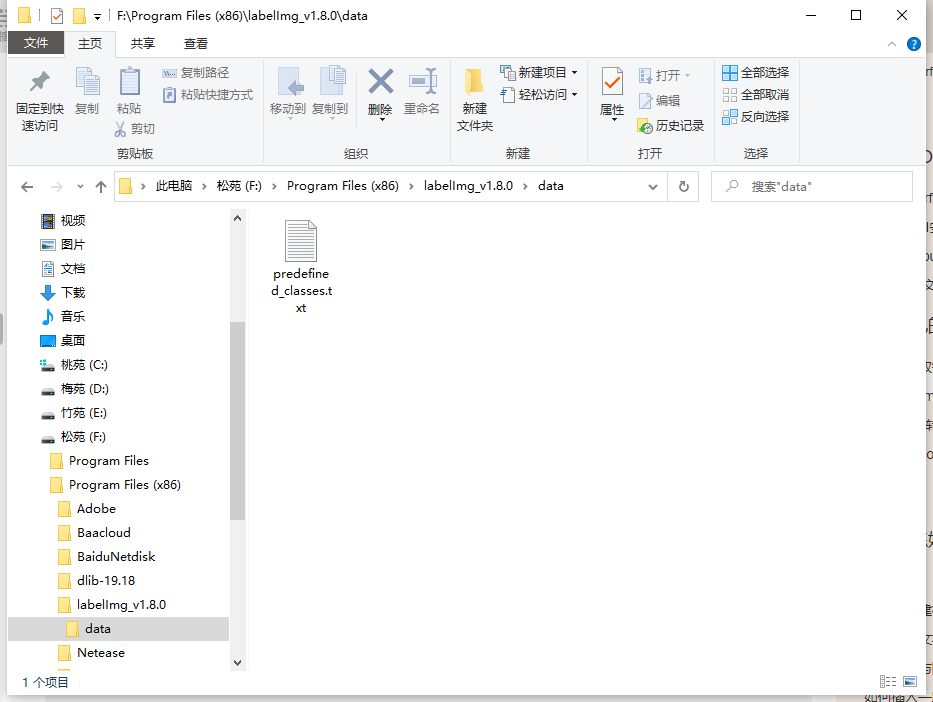Pin current folder to 快速访问
Image resolution: width=933 pixels, height=702 pixels.
38,96
